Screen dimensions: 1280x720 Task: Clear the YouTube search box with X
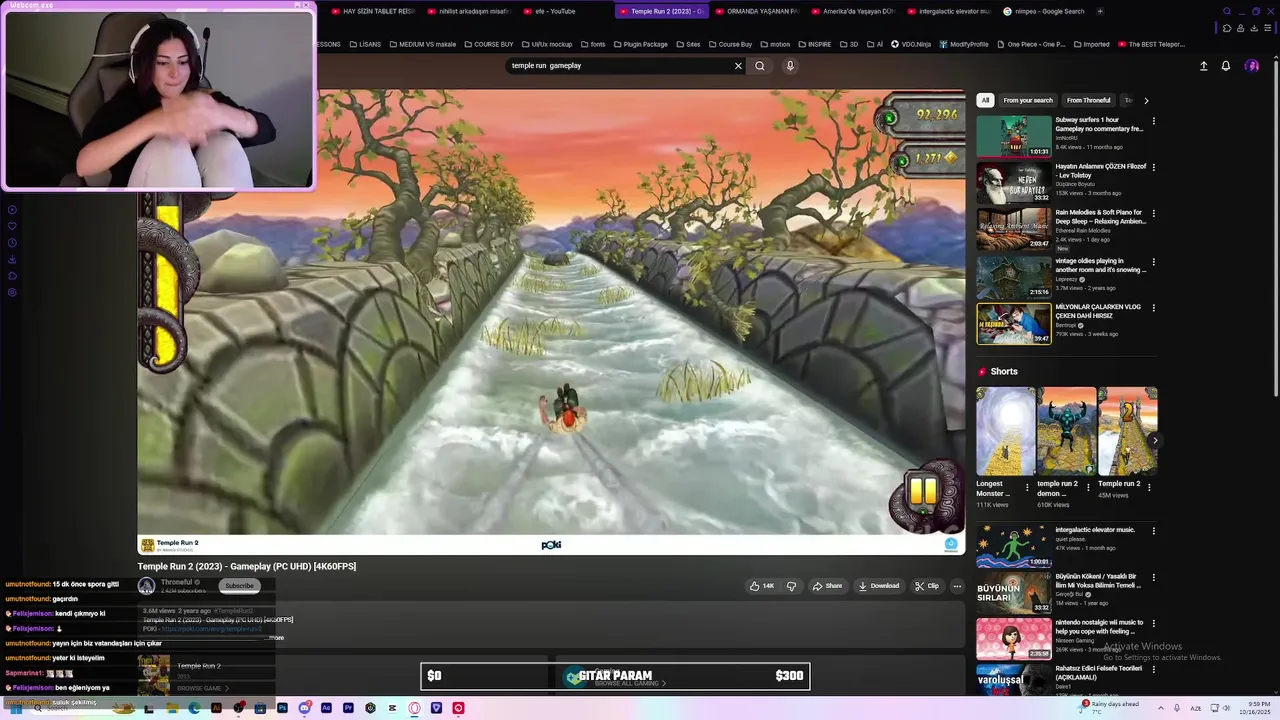(738, 66)
